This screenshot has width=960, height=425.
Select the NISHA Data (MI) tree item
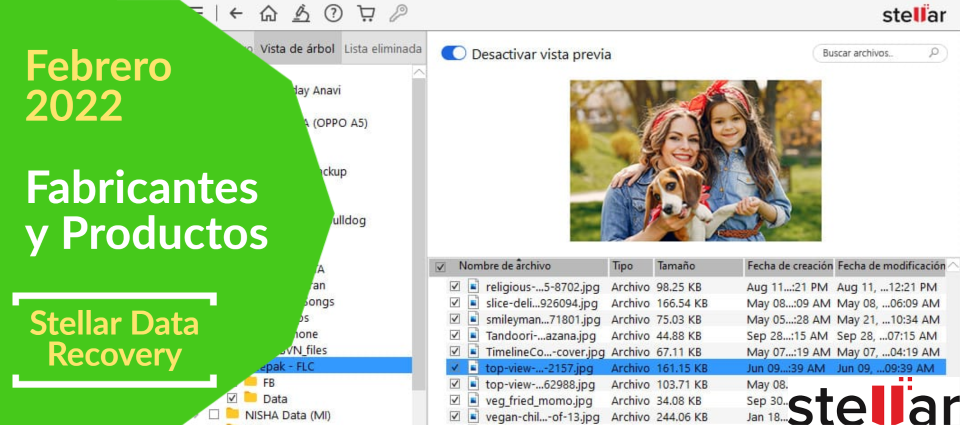tap(287, 415)
